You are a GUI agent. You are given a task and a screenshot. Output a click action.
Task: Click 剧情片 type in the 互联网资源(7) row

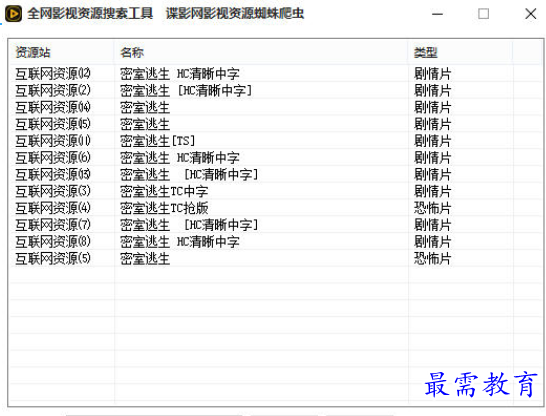432,225
